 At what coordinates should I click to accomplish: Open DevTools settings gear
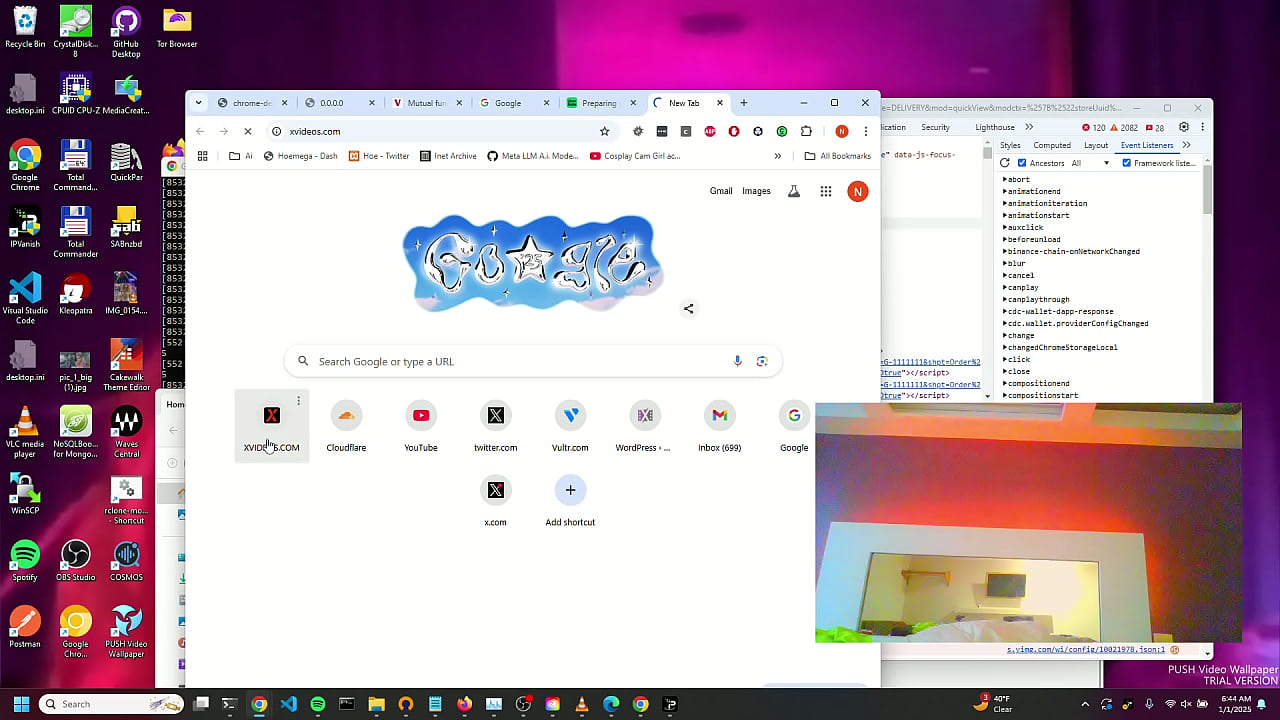pos(1184,127)
